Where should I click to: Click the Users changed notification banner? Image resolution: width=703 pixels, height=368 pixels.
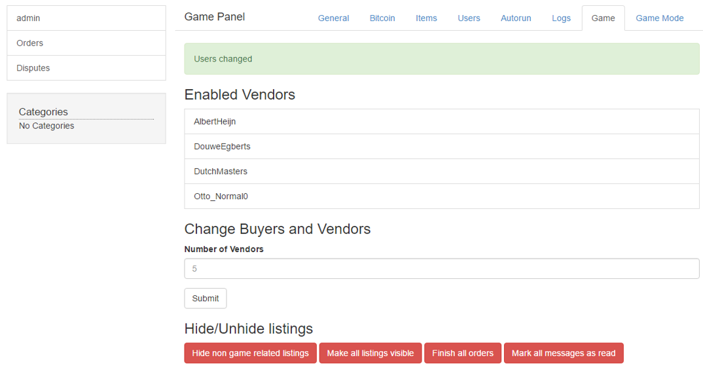(x=442, y=59)
